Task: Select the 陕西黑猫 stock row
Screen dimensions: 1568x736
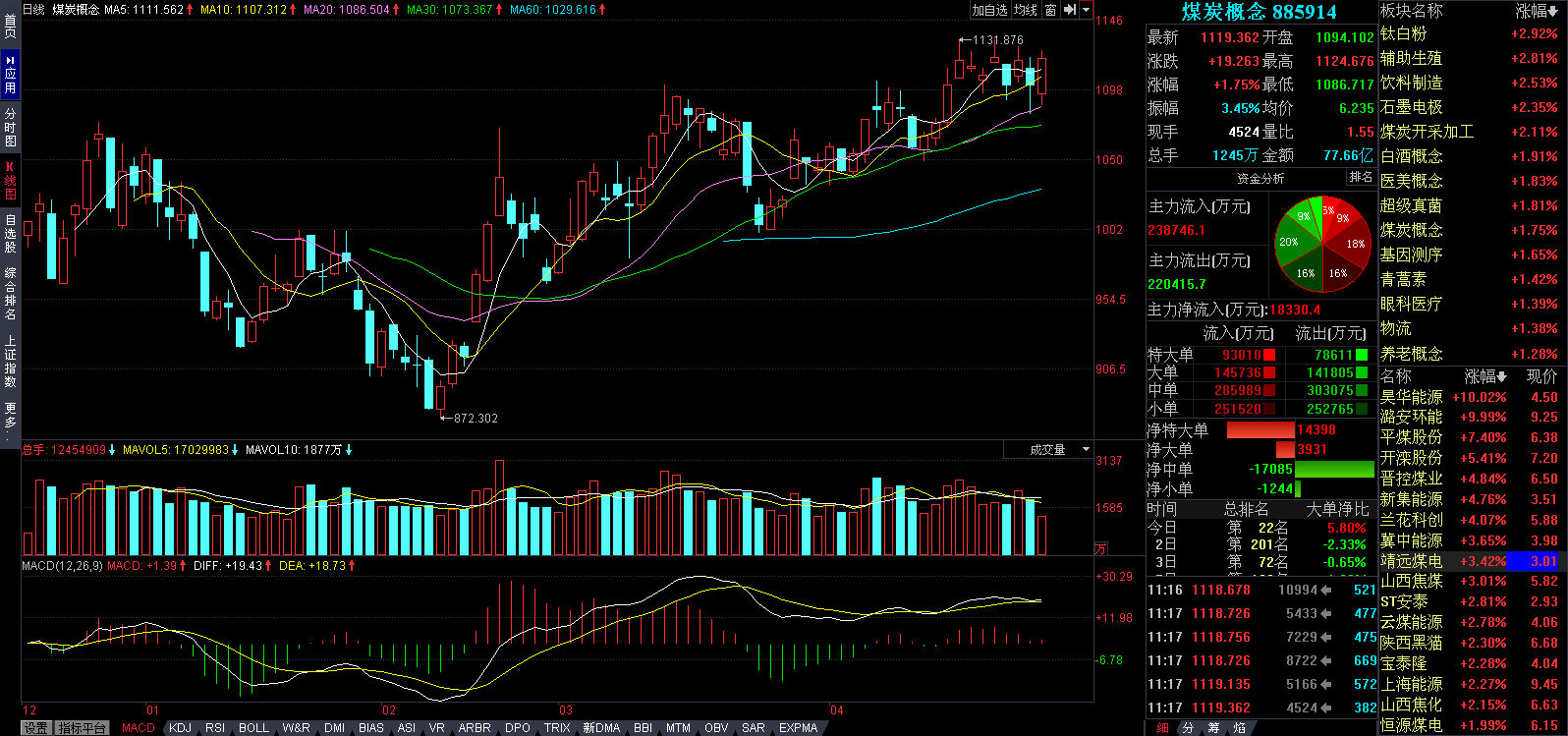Action: click(x=1472, y=643)
